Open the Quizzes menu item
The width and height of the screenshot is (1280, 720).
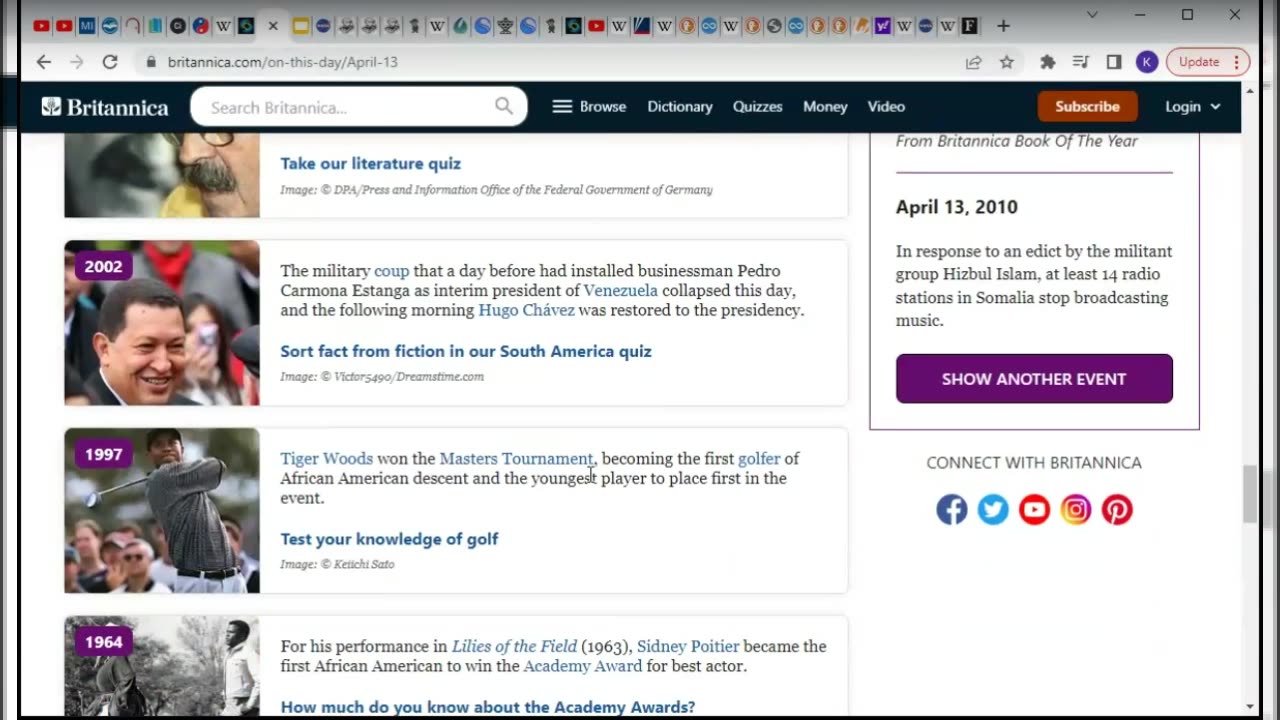(758, 107)
